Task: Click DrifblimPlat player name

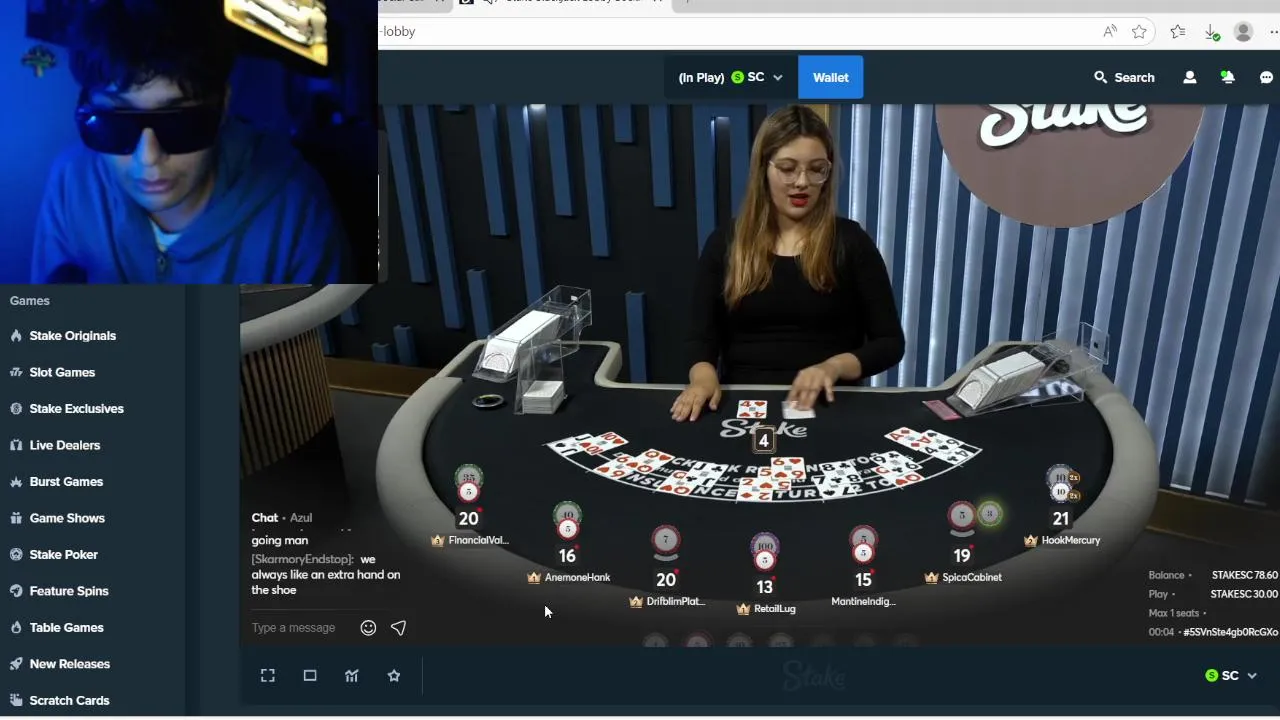Action: [x=676, y=602]
